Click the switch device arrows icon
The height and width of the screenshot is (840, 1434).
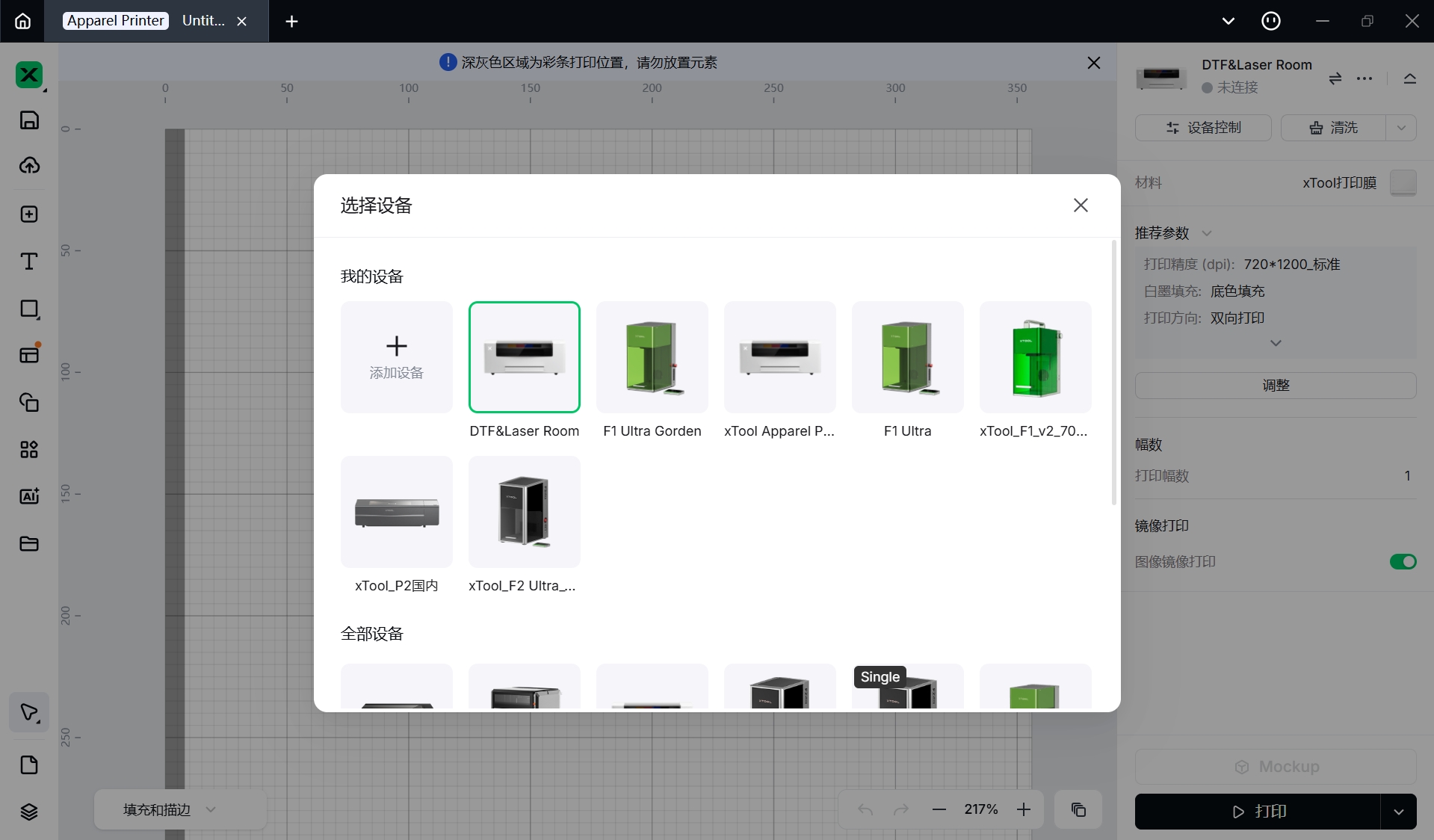click(1335, 78)
